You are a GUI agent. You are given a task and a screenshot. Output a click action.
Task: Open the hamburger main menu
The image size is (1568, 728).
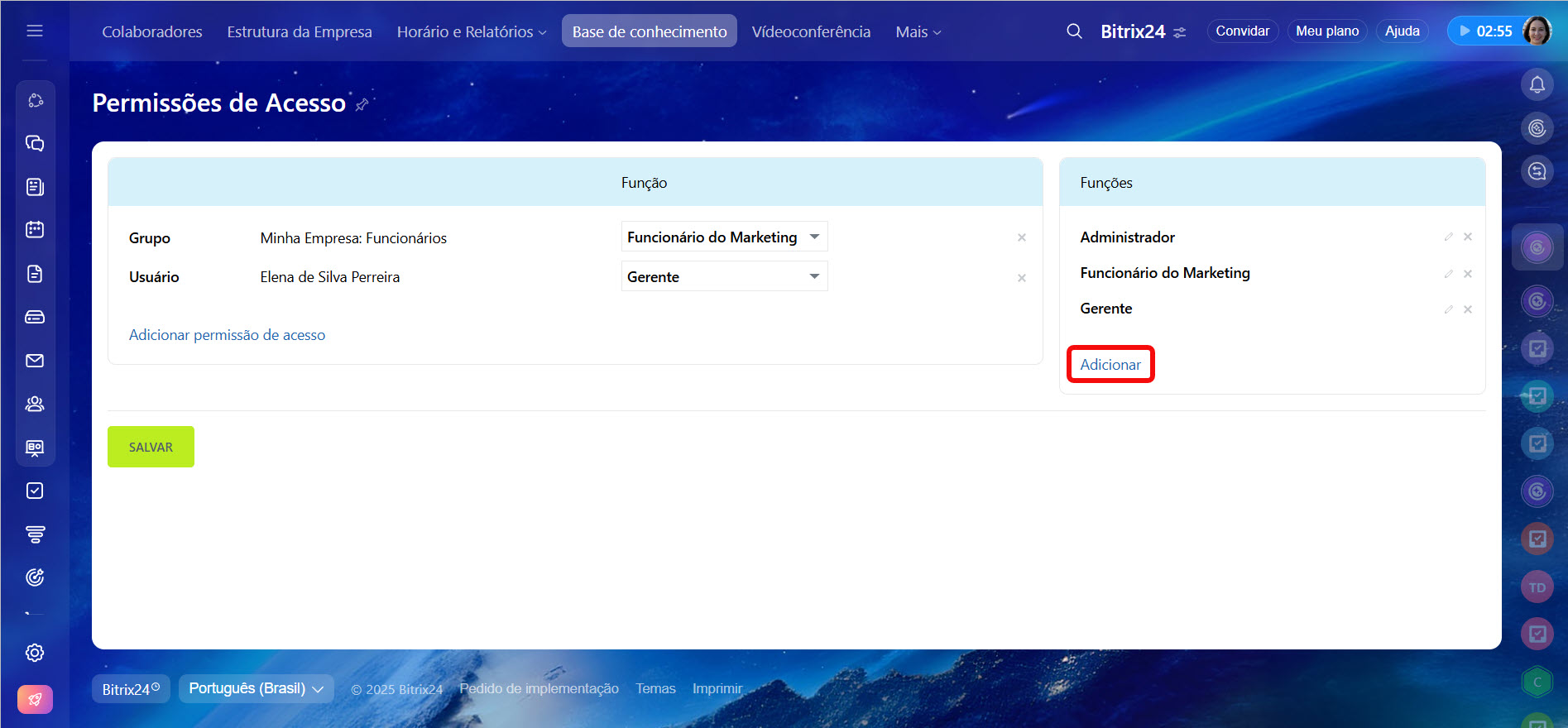point(35,31)
